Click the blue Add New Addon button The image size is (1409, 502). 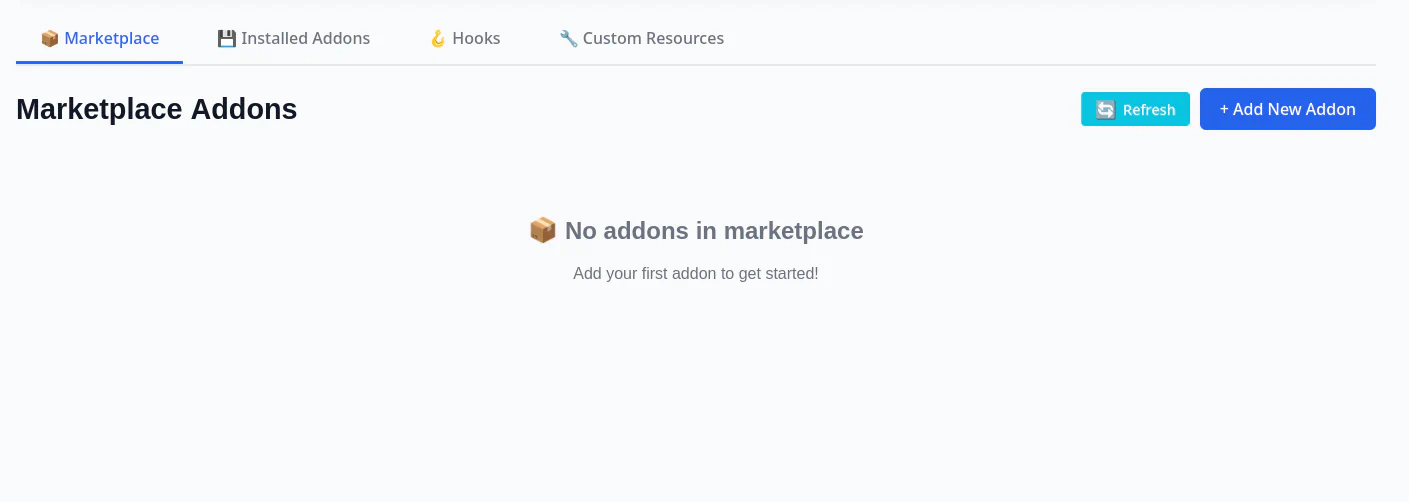[1287, 109]
